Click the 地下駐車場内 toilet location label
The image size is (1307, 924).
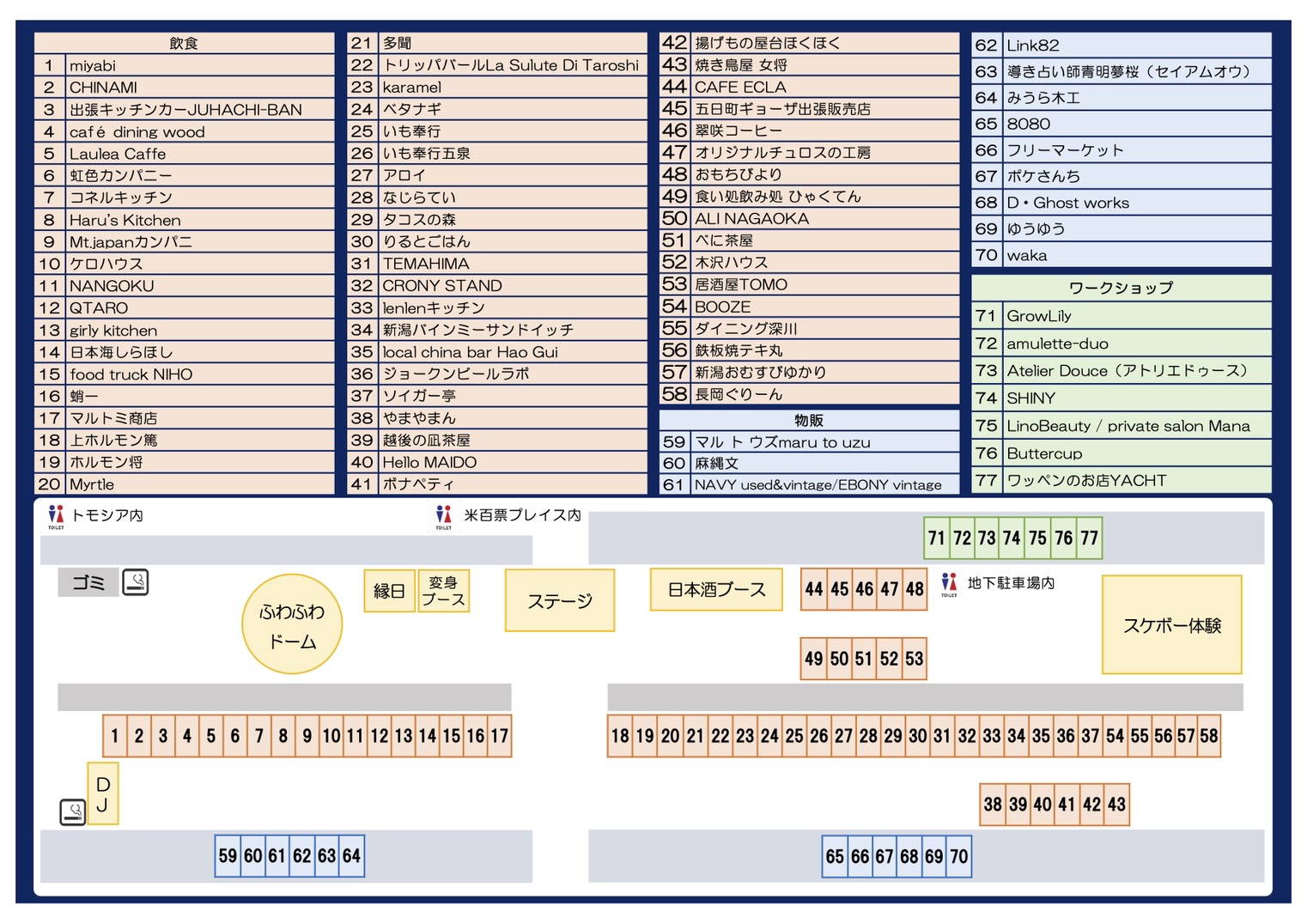1011,583
